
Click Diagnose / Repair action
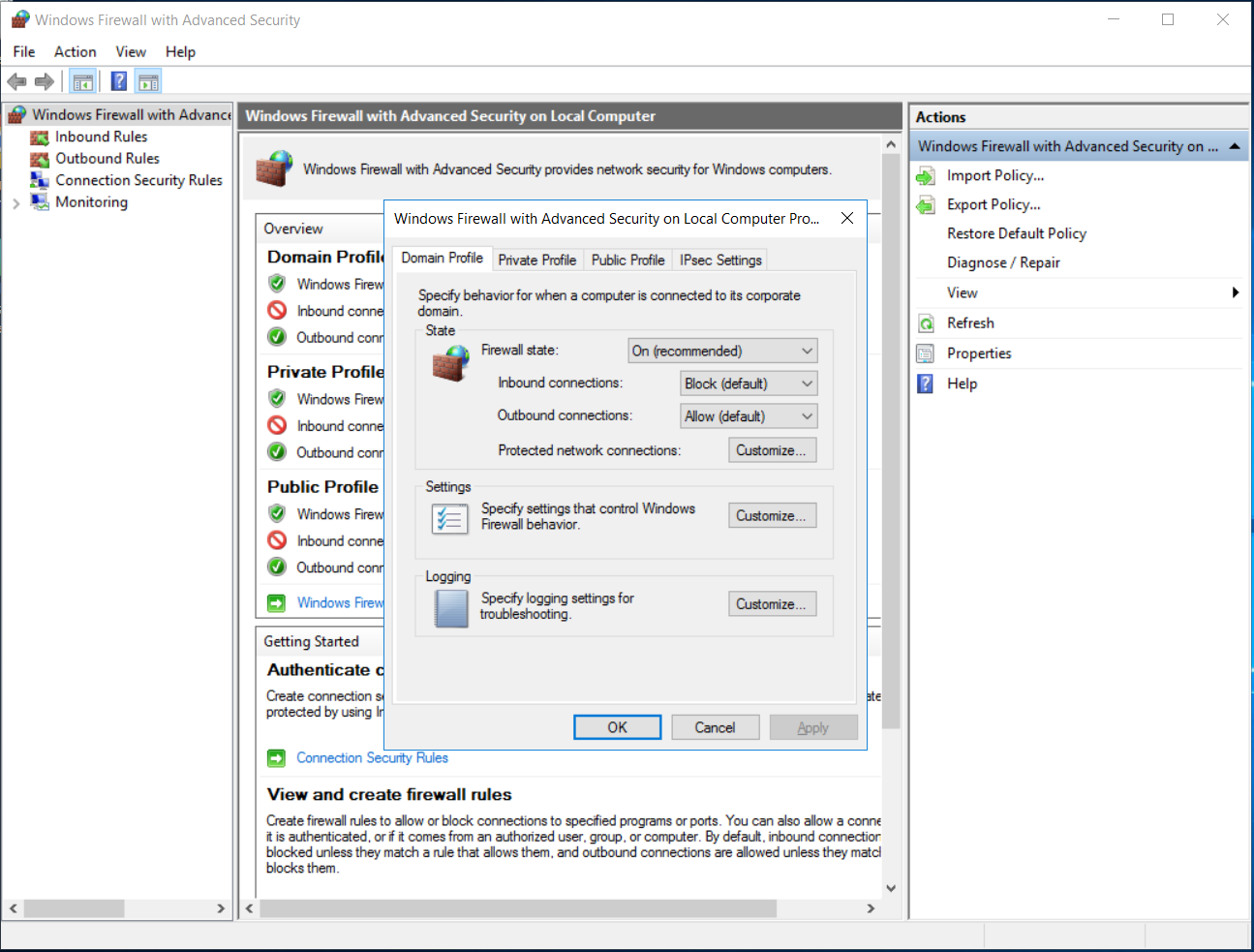(1003, 262)
